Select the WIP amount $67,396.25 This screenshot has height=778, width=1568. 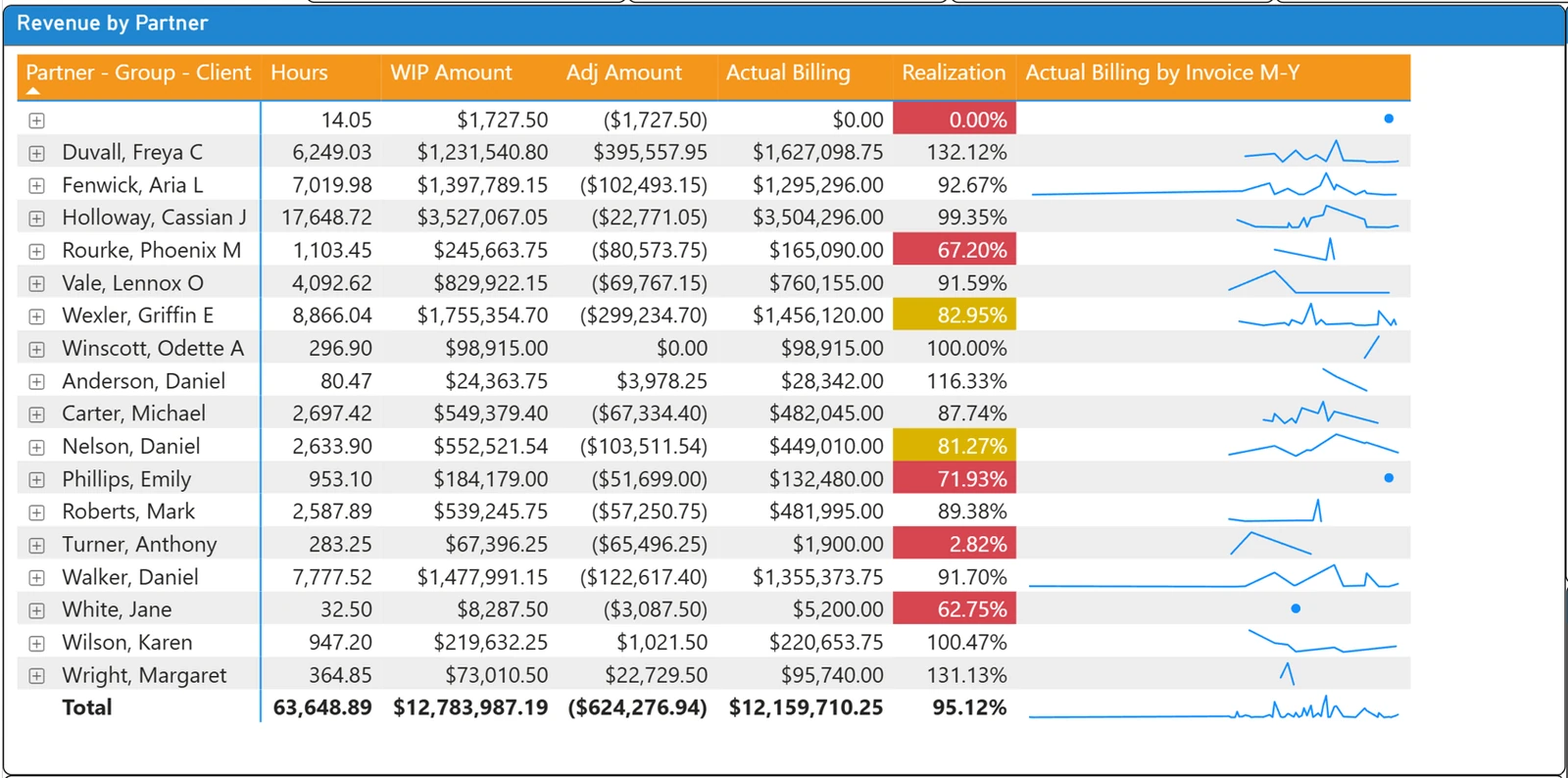[x=496, y=544]
